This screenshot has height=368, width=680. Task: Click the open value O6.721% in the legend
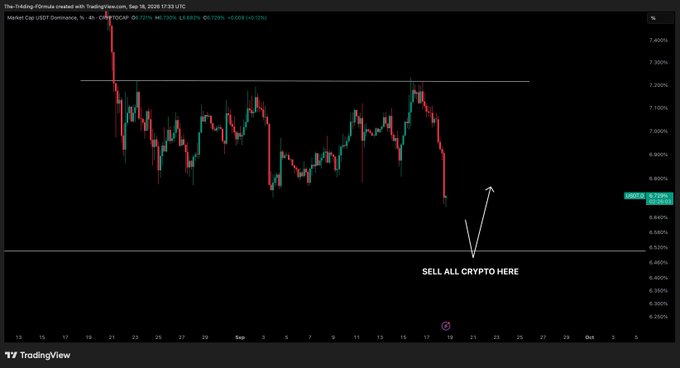(x=142, y=18)
